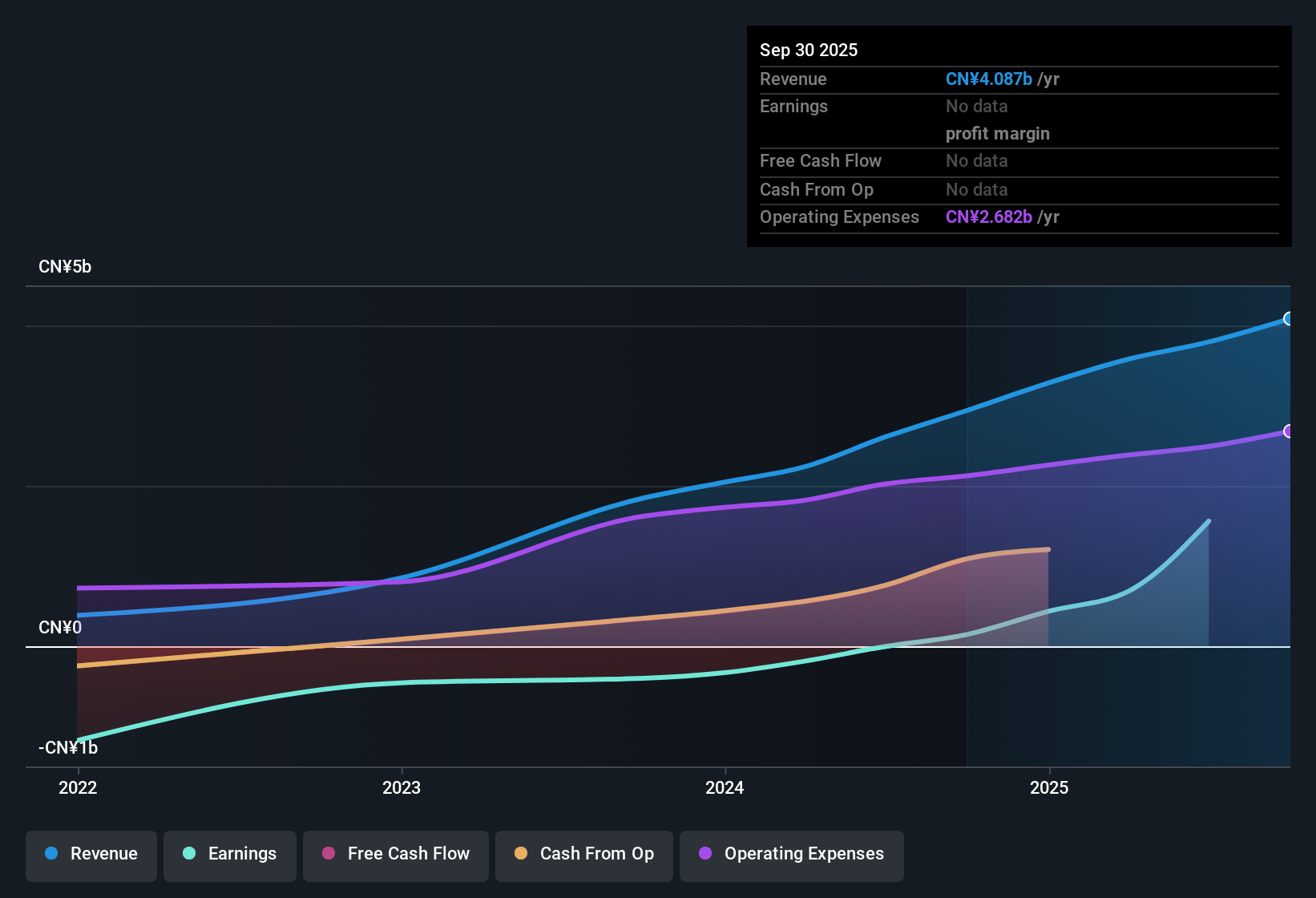The width and height of the screenshot is (1316, 898).
Task: Select the pink Free Cash Flow dot
Action: coord(328,854)
